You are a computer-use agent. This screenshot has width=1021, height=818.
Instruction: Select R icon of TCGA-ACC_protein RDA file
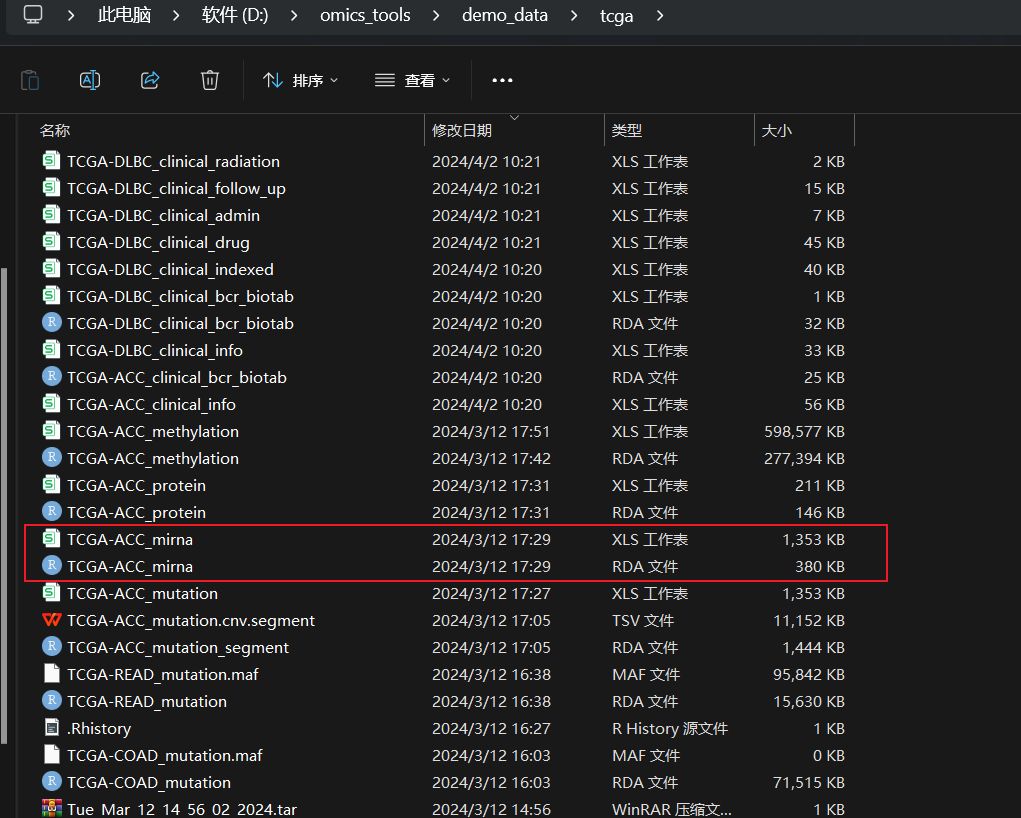click(51, 512)
